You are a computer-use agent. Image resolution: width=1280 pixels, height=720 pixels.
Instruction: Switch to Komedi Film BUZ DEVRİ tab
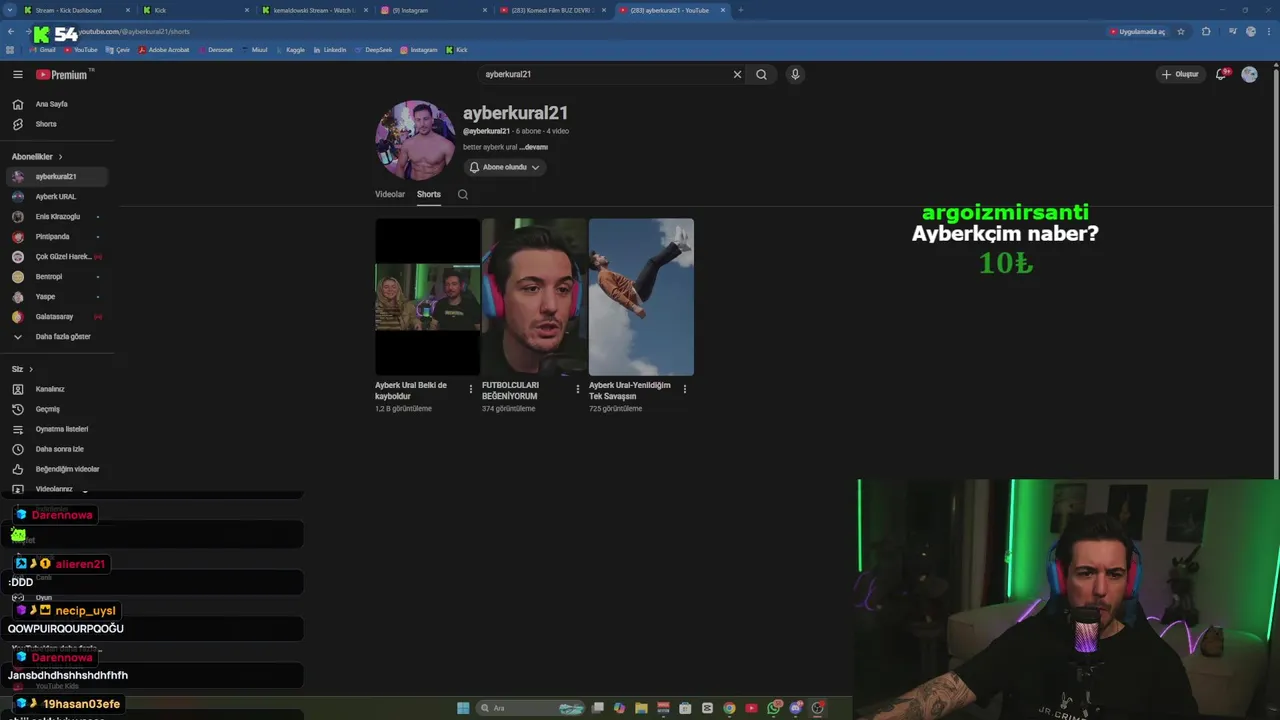[x=553, y=10]
